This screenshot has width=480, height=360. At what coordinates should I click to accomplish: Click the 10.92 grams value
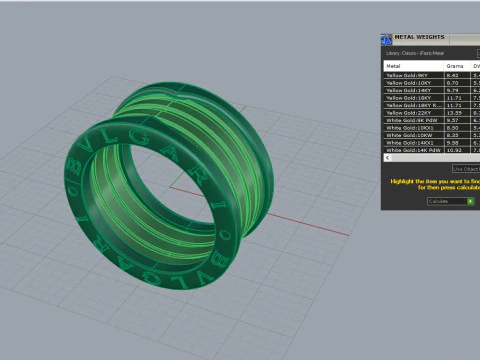pyautogui.click(x=454, y=150)
